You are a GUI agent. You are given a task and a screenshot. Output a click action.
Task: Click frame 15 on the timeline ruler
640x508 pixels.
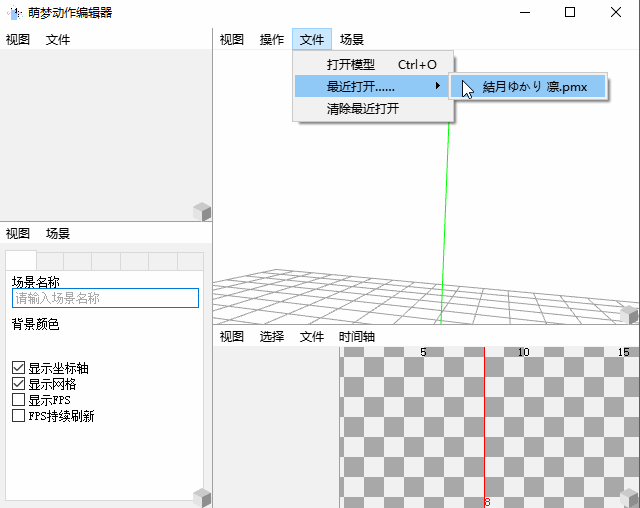coord(623,352)
